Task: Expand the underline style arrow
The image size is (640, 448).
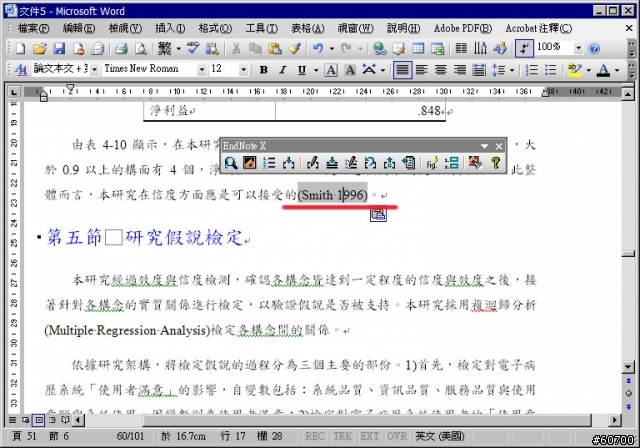Action: coord(316,70)
